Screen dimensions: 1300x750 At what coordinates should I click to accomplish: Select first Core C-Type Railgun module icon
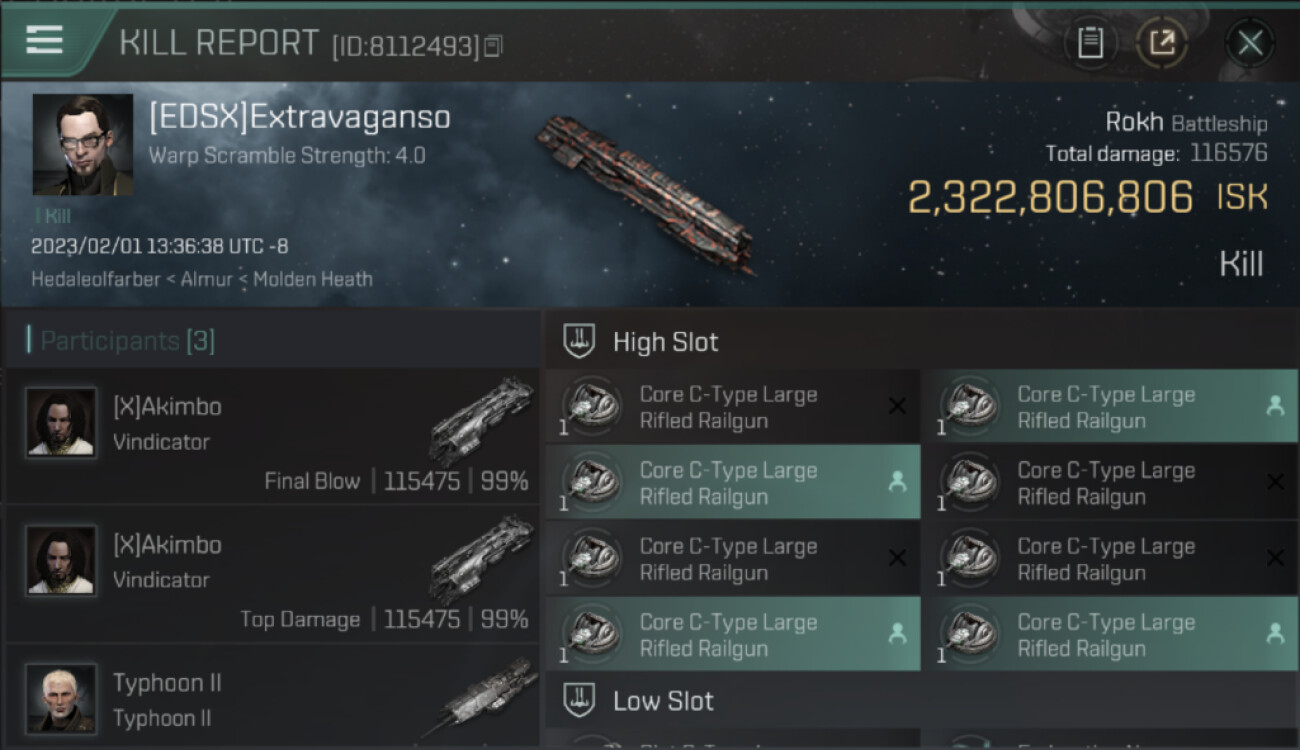click(x=592, y=407)
